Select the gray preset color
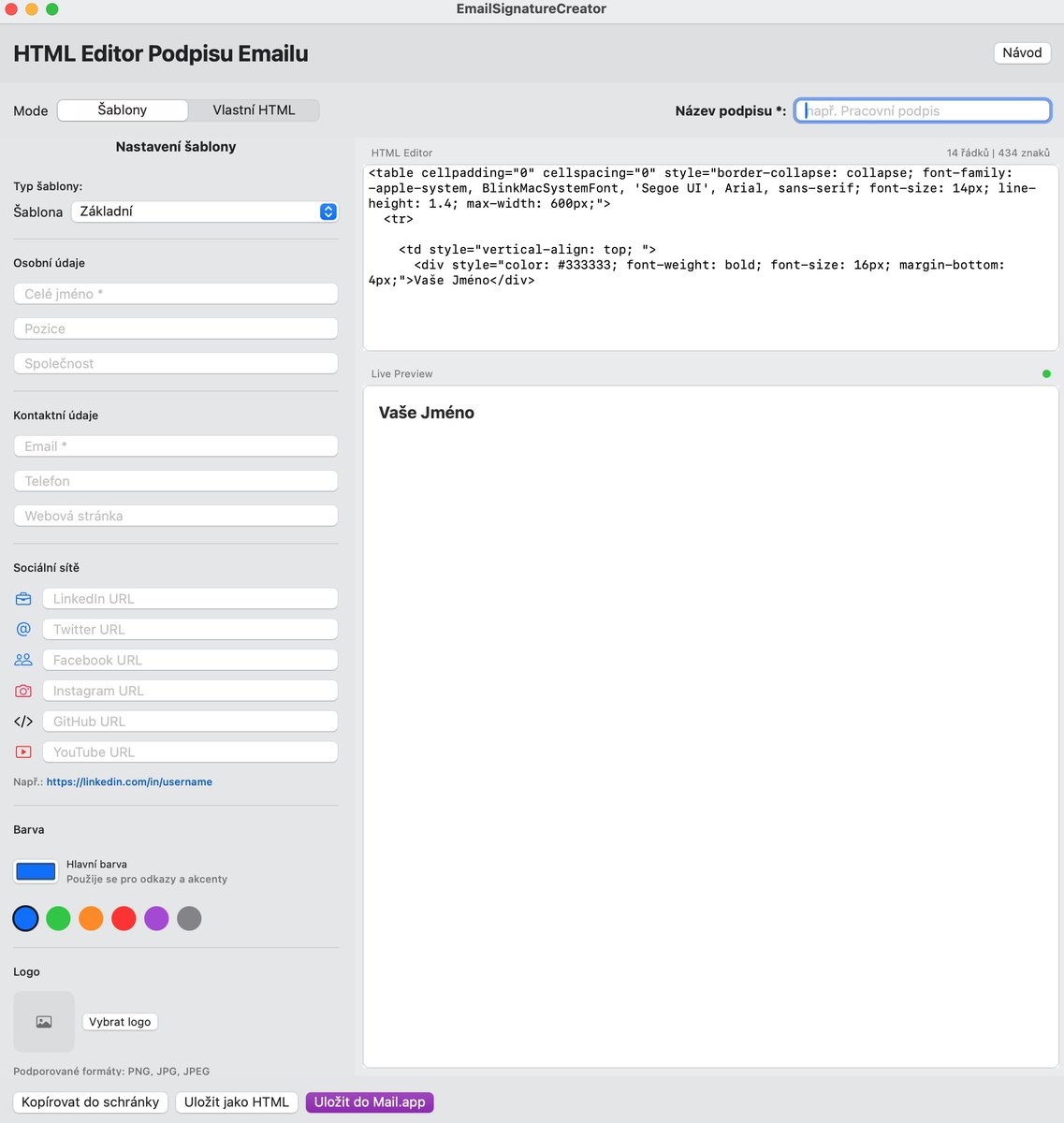Image resolution: width=1064 pixels, height=1123 pixels. pyautogui.click(x=189, y=919)
